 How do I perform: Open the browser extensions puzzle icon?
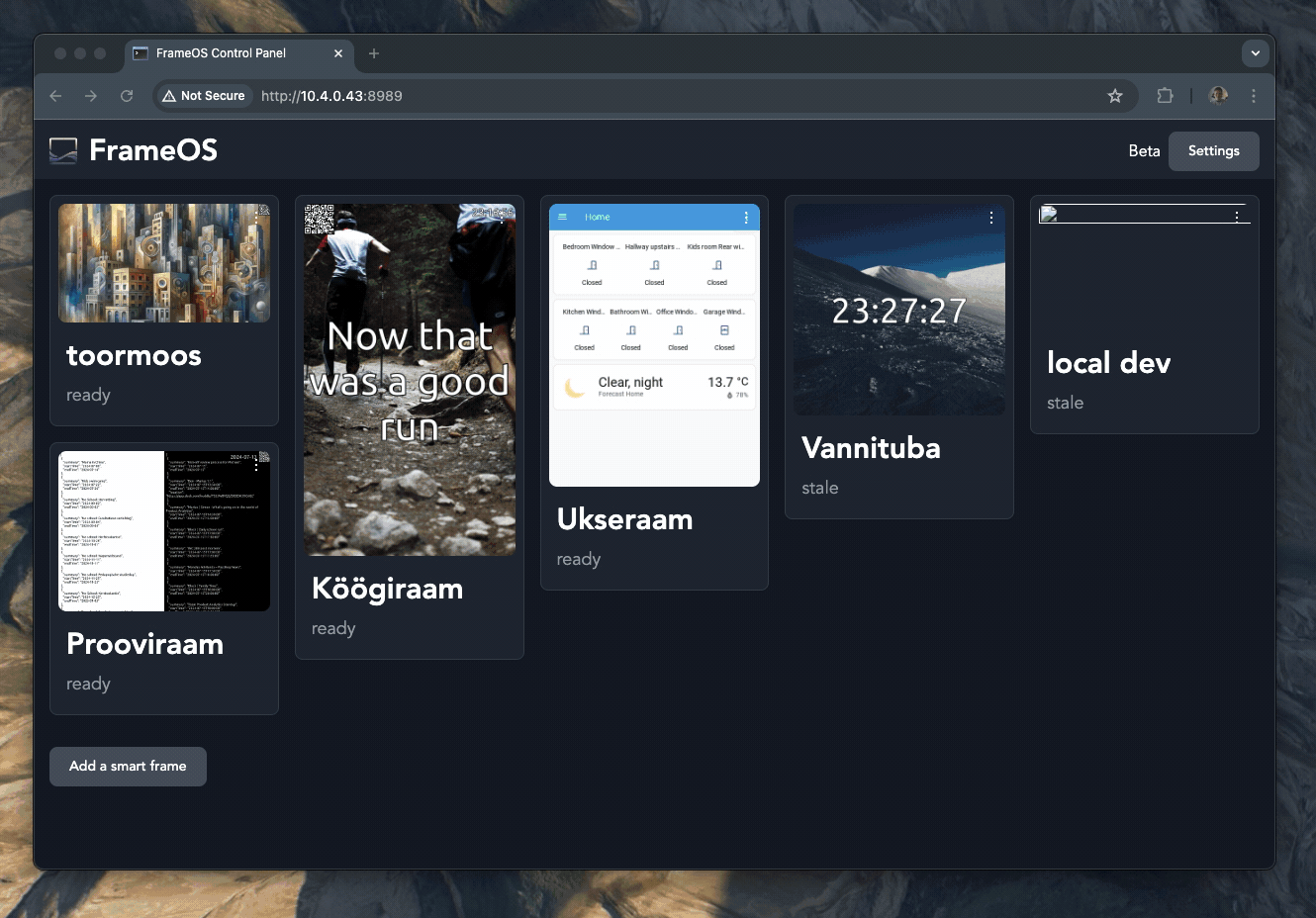1165,95
